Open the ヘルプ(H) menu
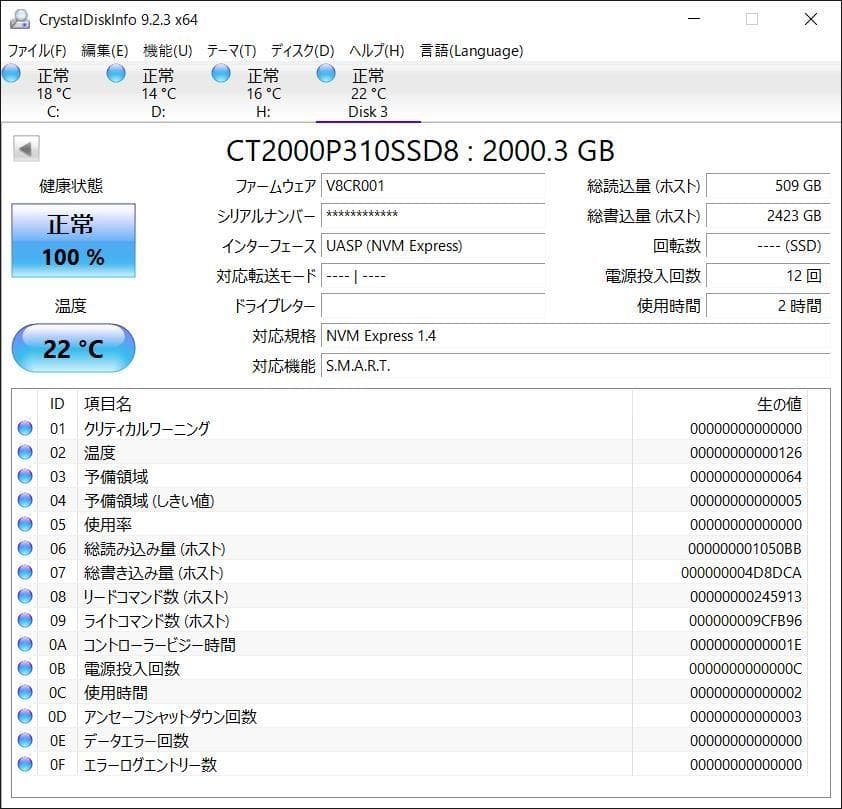The height and width of the screenshot is (809, 842). click(x=376, y=50)
